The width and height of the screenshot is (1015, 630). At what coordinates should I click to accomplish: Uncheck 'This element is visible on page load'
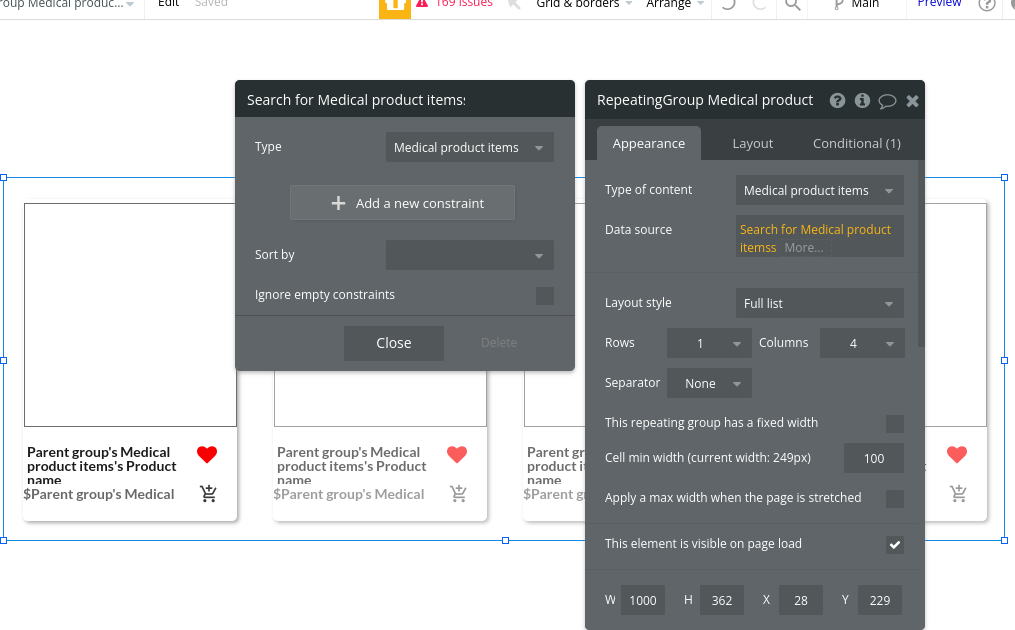point(894,544)
